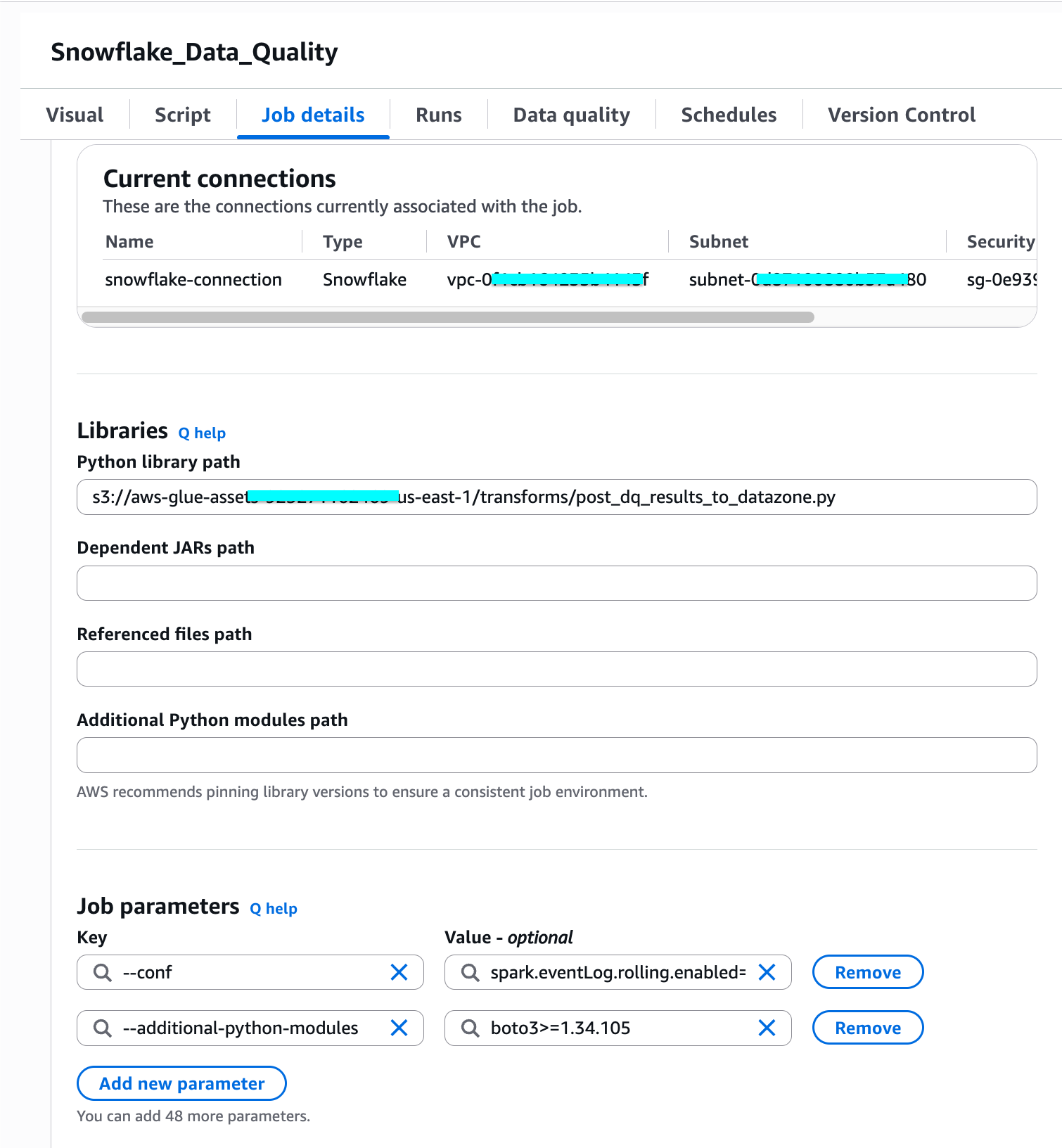
Task: Click search icon in --additional-python-modules key field
Action: click(x=103, y=1028)
